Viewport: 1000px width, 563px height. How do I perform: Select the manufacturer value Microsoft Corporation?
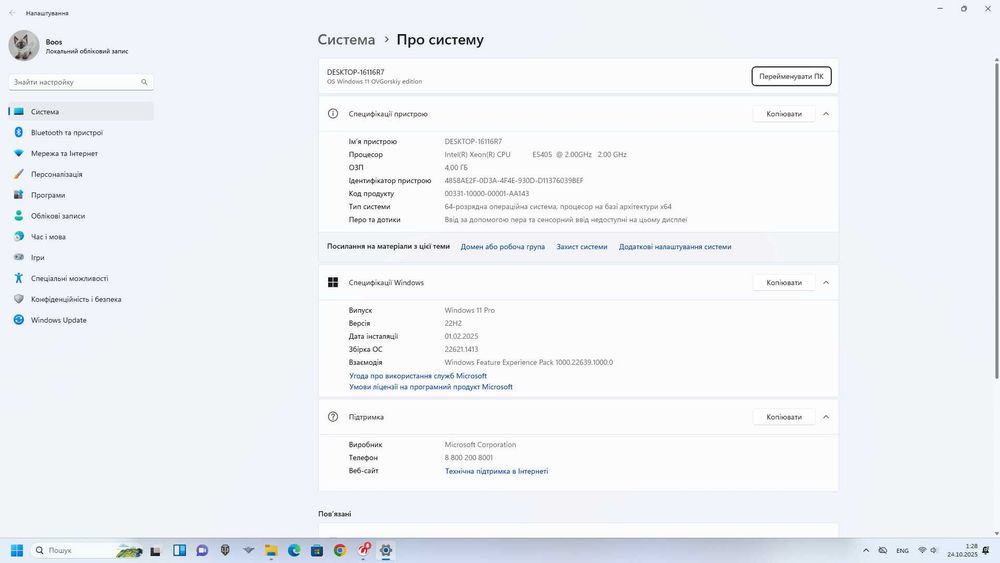pos(480,445)
